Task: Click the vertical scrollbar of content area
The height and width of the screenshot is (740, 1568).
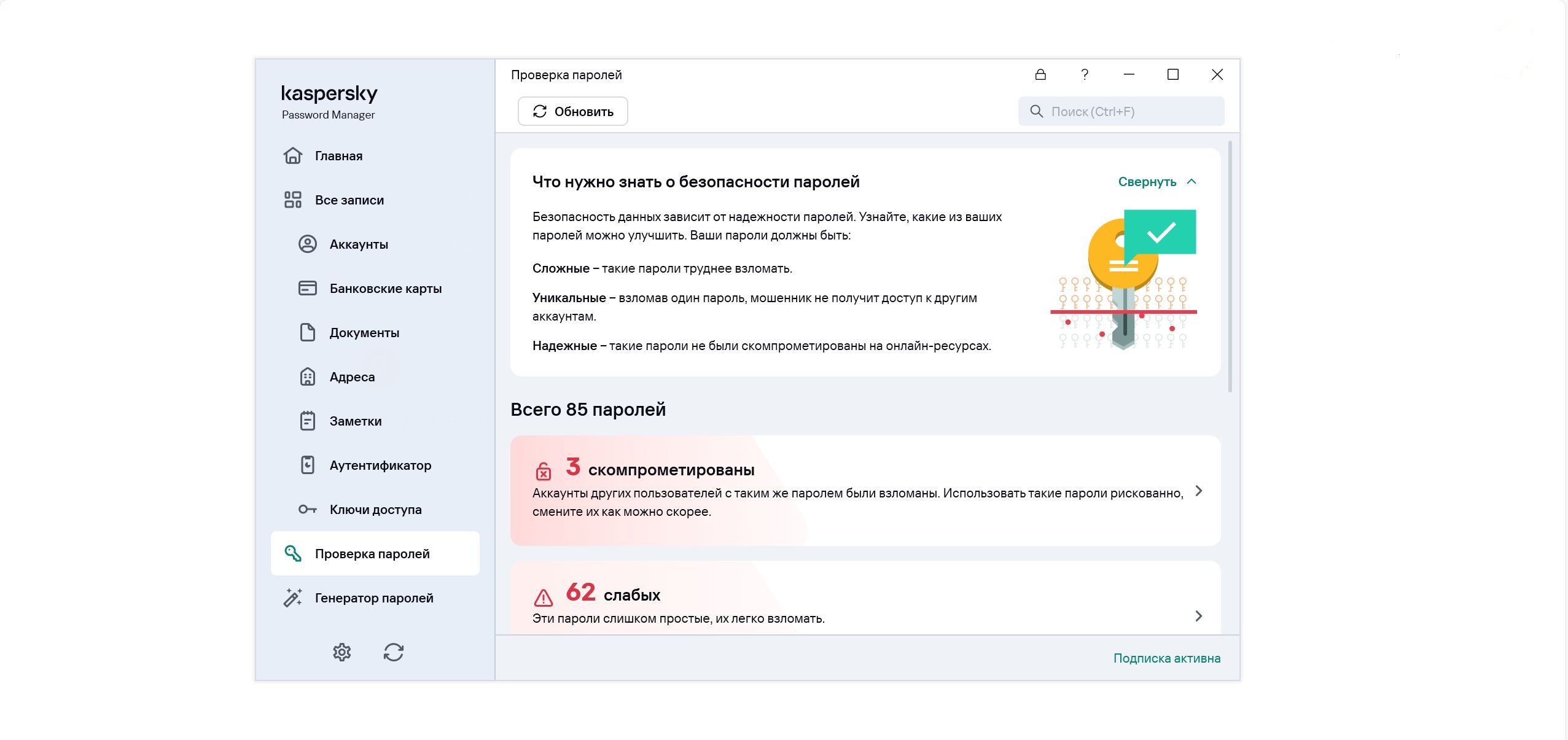Action: (1230, 267)
